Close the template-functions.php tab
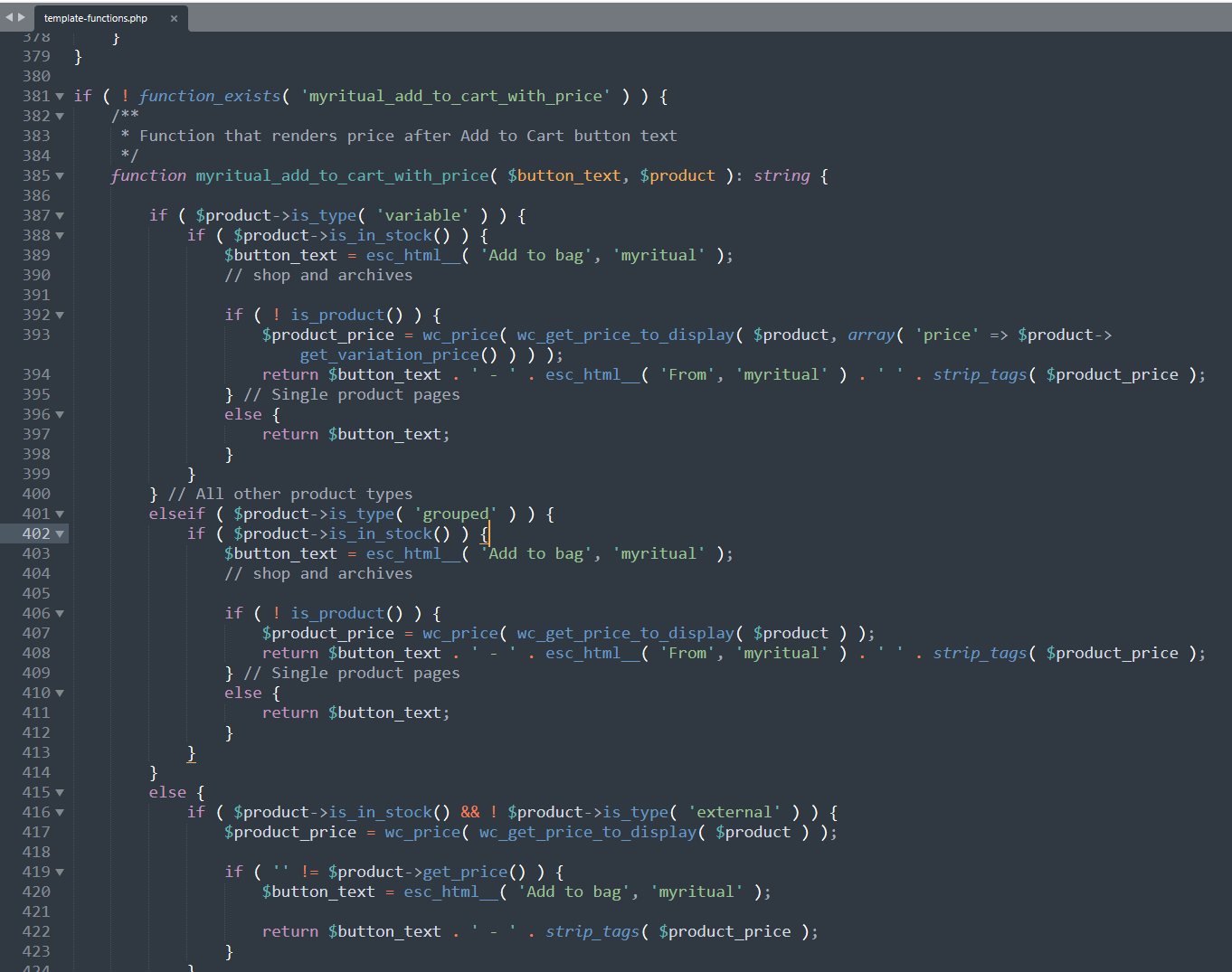 pyautogui.click(x=174, y=18)
